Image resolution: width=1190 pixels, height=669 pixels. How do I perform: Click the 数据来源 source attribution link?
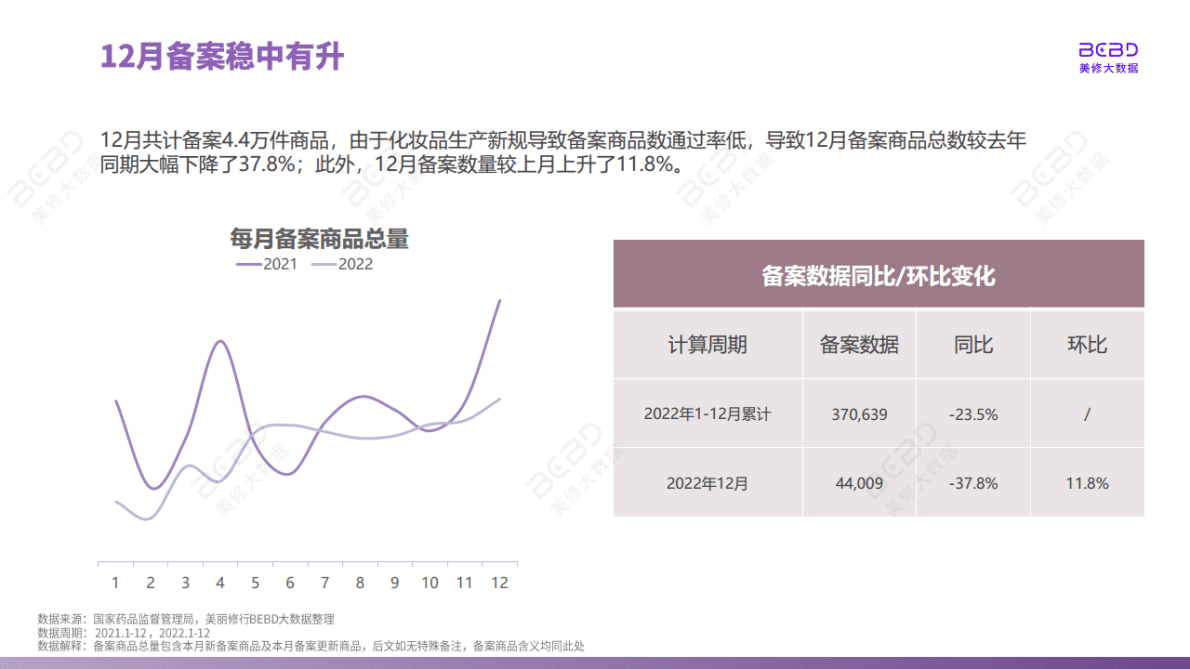(x=185, y=618)
